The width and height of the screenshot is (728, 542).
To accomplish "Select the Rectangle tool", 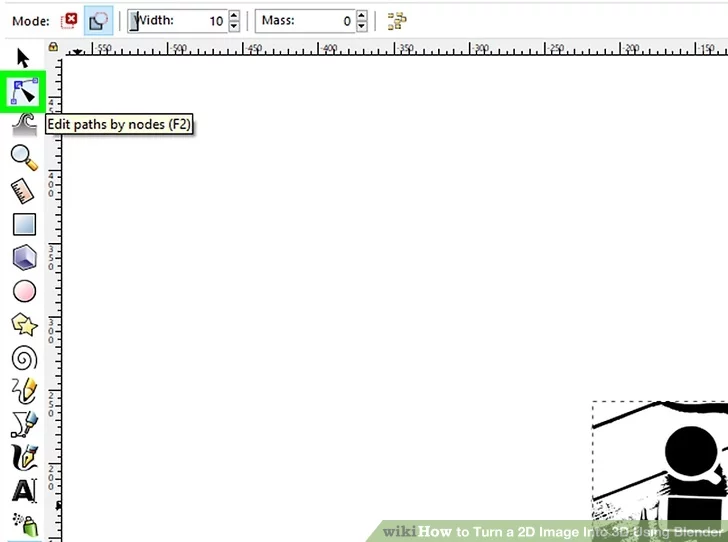I will pyautogui.click(x=24, y=224).
